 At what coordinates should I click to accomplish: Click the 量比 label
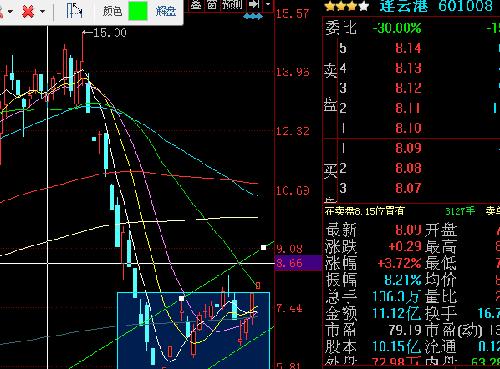point(441,297)
